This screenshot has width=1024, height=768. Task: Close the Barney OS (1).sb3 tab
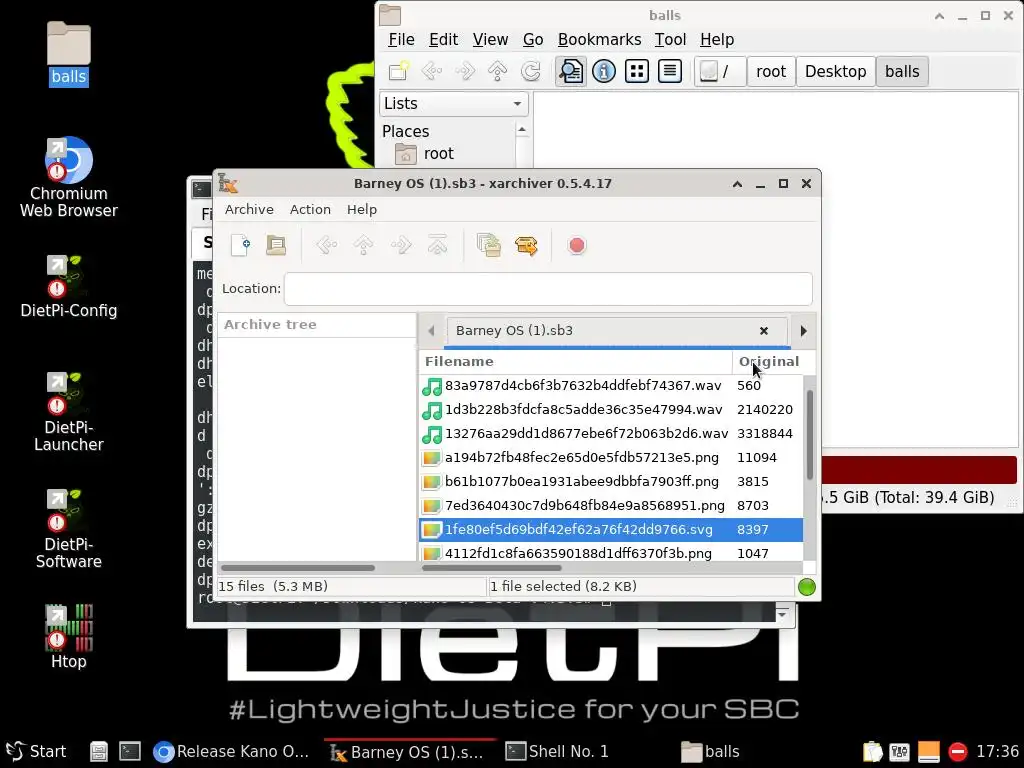[x=763, y=331]
